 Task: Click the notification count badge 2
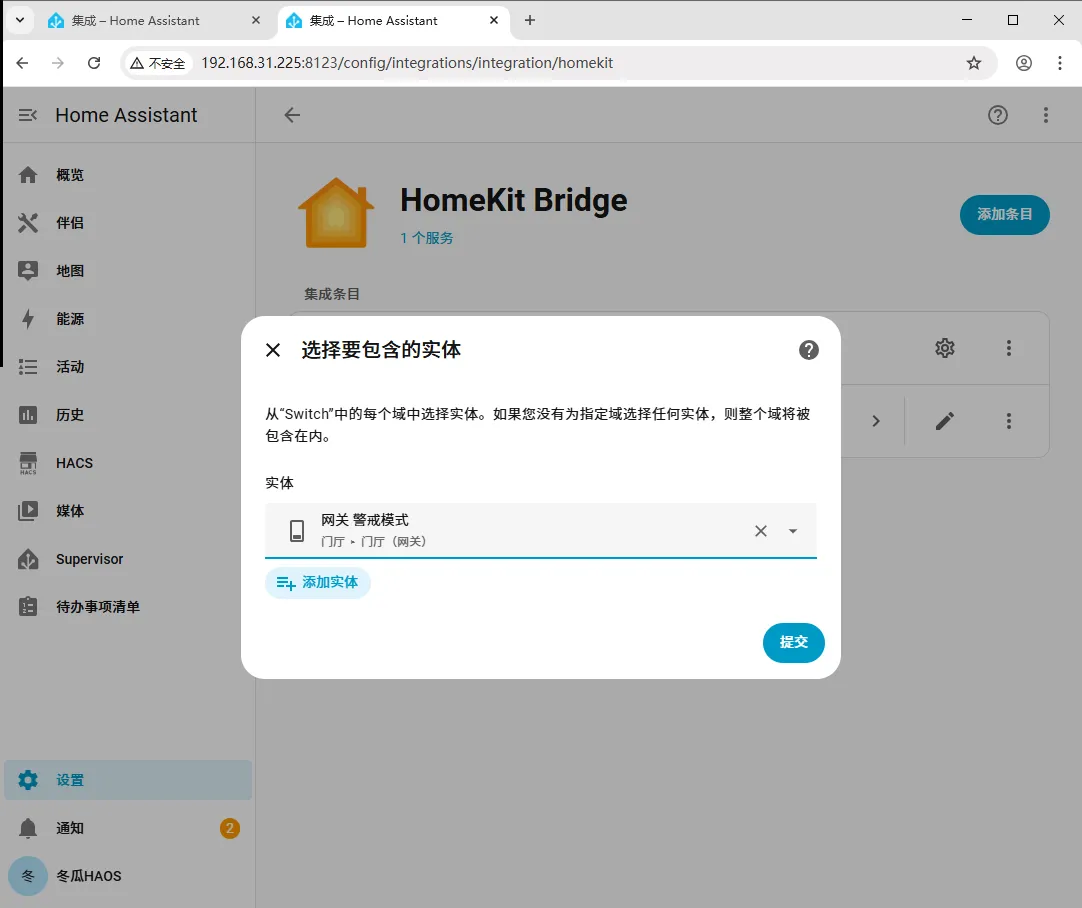click(230, 828)
